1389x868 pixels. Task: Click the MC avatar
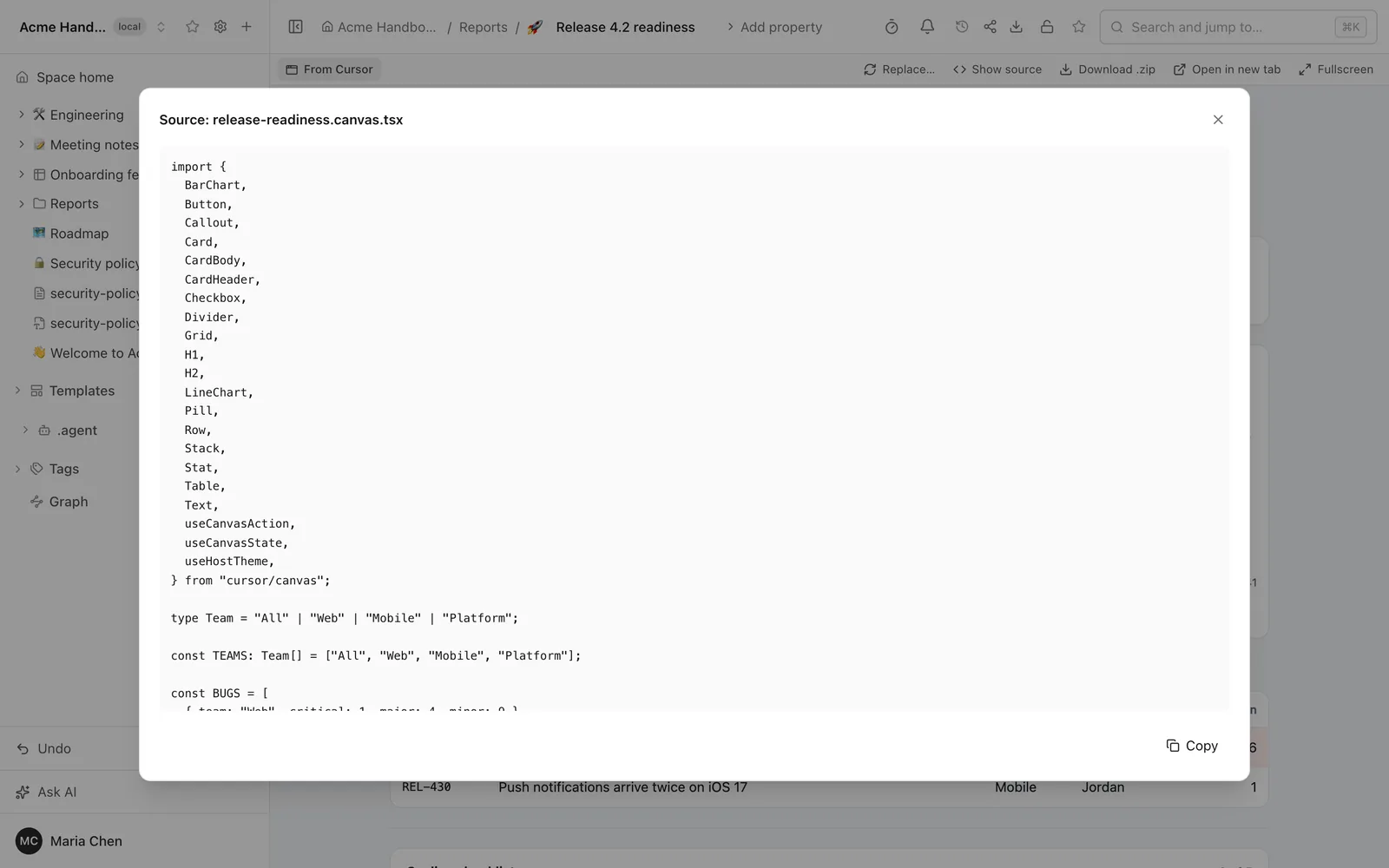tap(29, 841)
